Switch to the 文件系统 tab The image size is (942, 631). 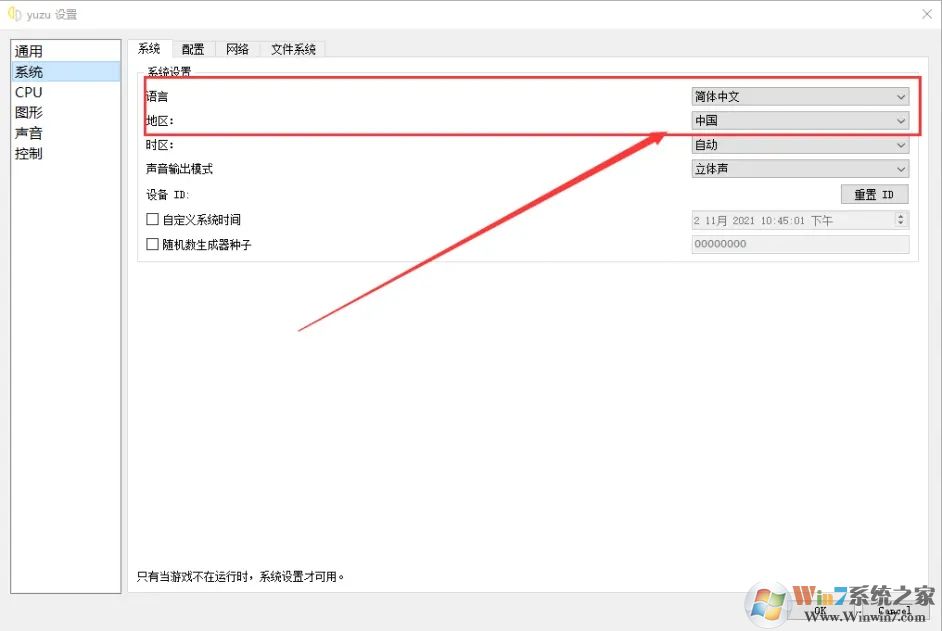point(293,49)
